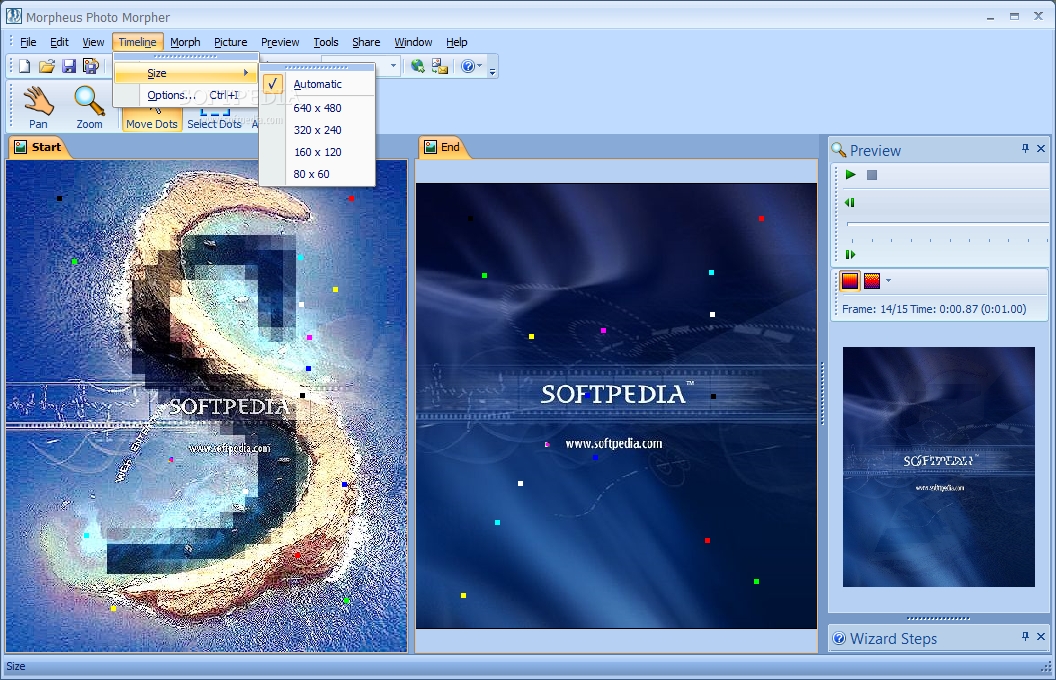This screenshot has width=1056, height=680.
Task: Select the dithered gradient render mode icon
Action: point(872,281)
